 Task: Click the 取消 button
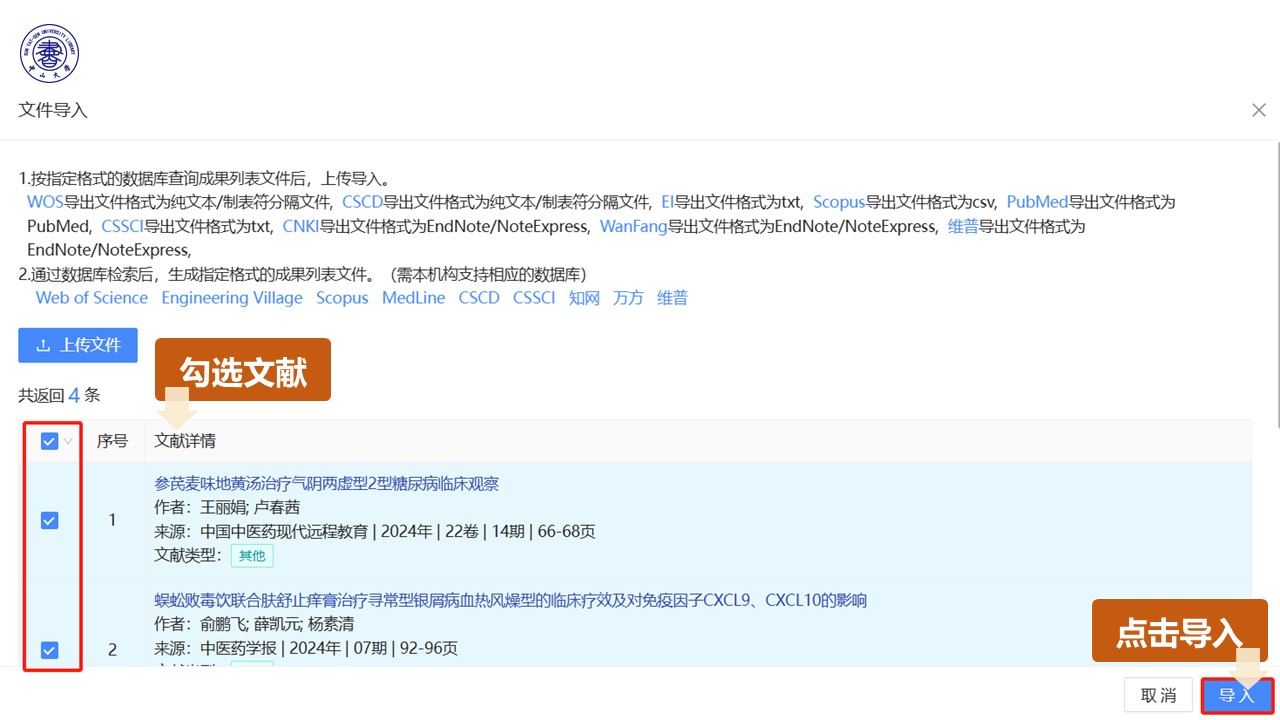[1158, 695]
